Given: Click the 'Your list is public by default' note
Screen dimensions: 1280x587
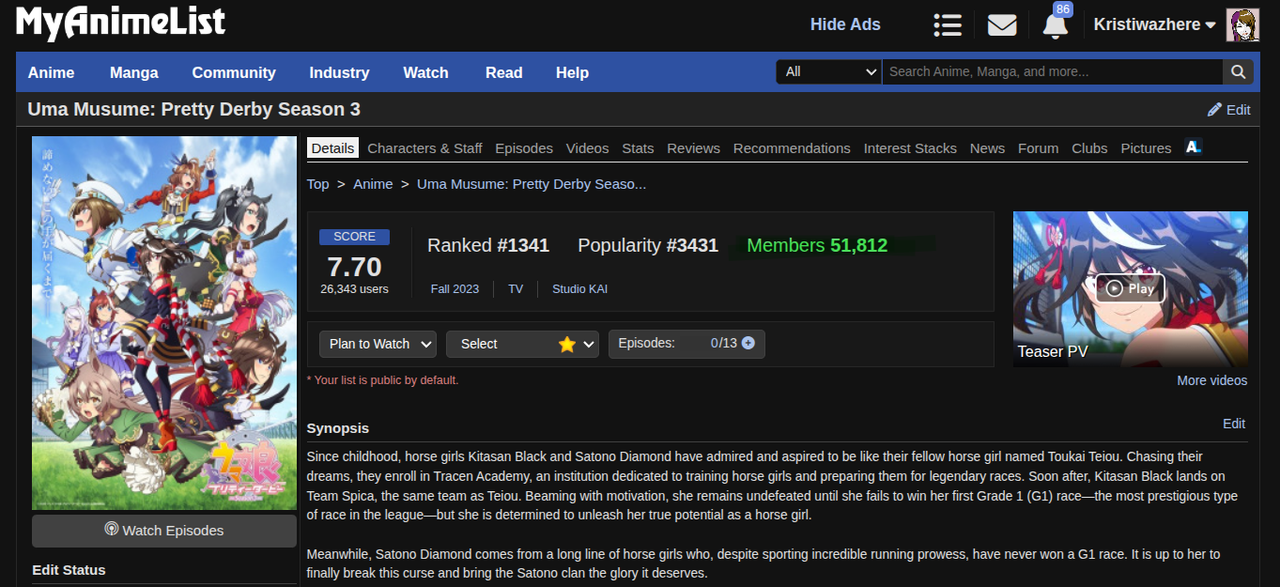Looking at the screenshot, I should pyautogui.click(x=383, y=380).
